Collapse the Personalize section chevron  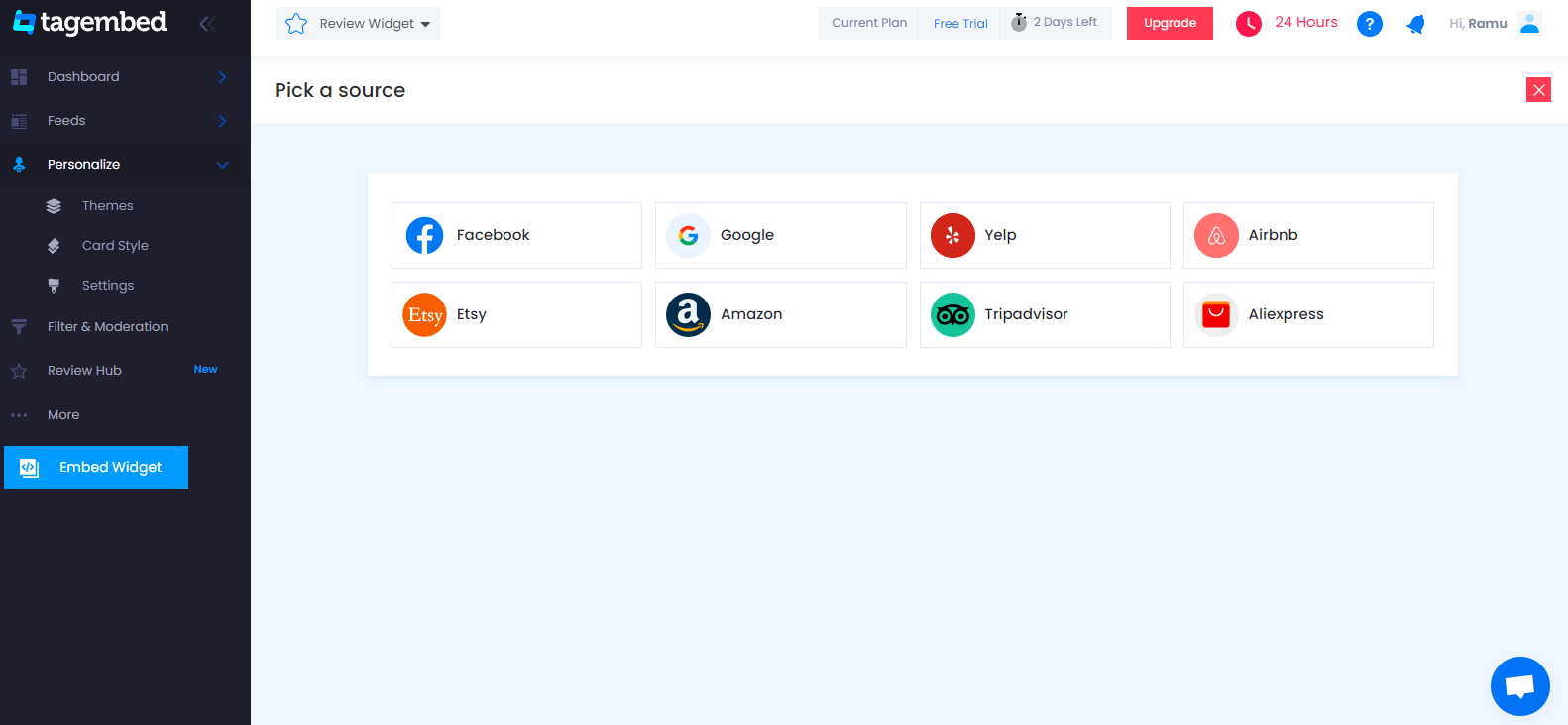point(222,165)
